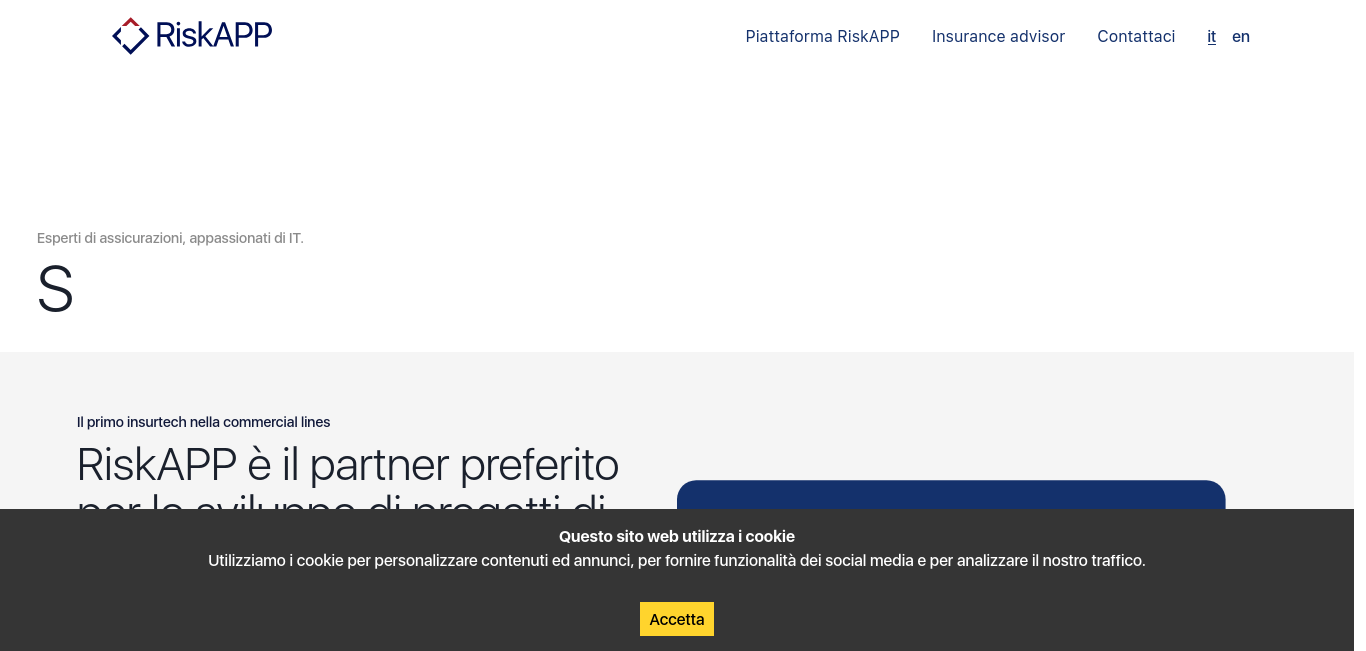Click "appassionati di IT" in the tagline
The width and height of the screenshot is (1366, 651).
(246, 238)
